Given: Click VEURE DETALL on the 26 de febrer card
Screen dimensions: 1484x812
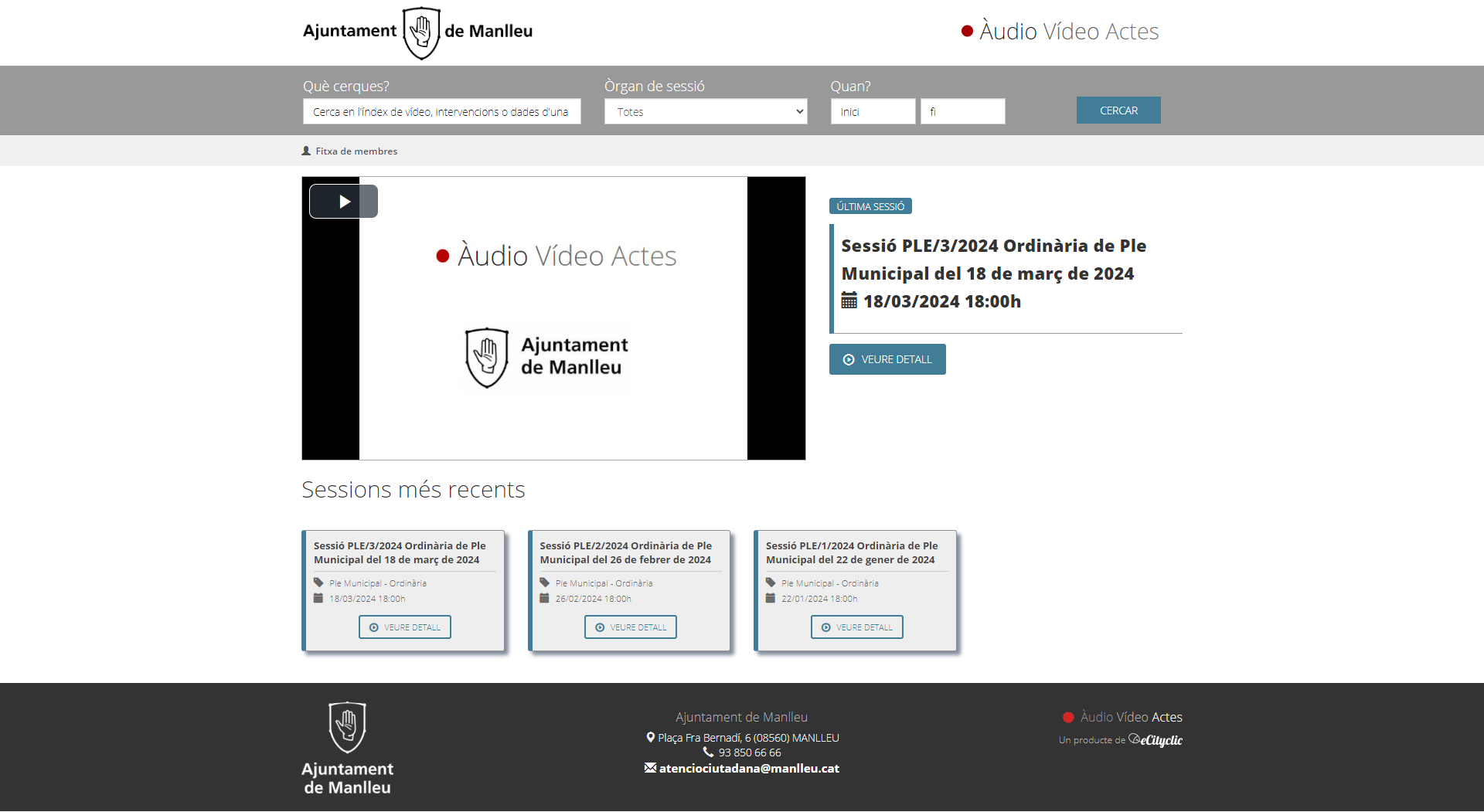Looking at the screenshot, I should pyautogui.click(x=631, y=627).
